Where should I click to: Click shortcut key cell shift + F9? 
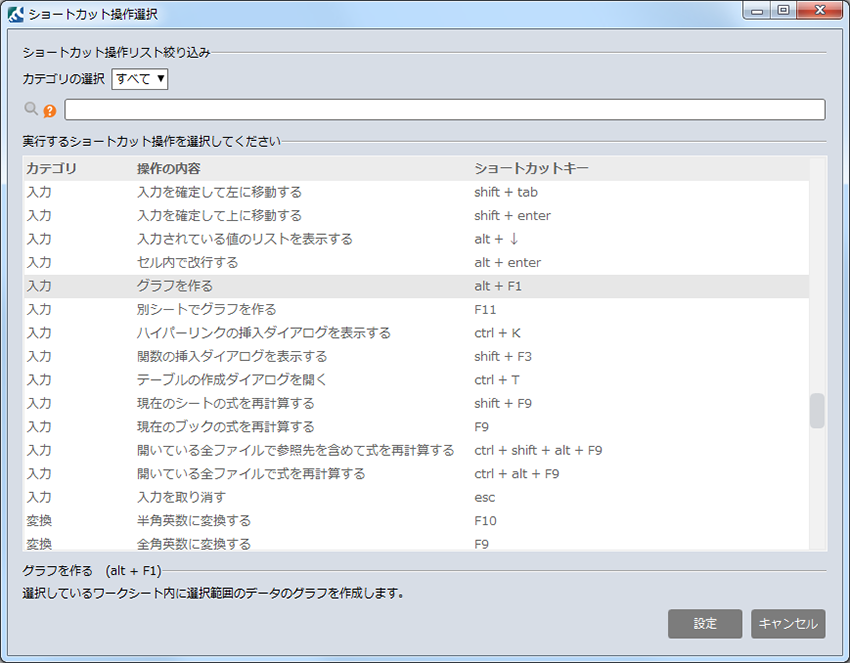(503, 403)
